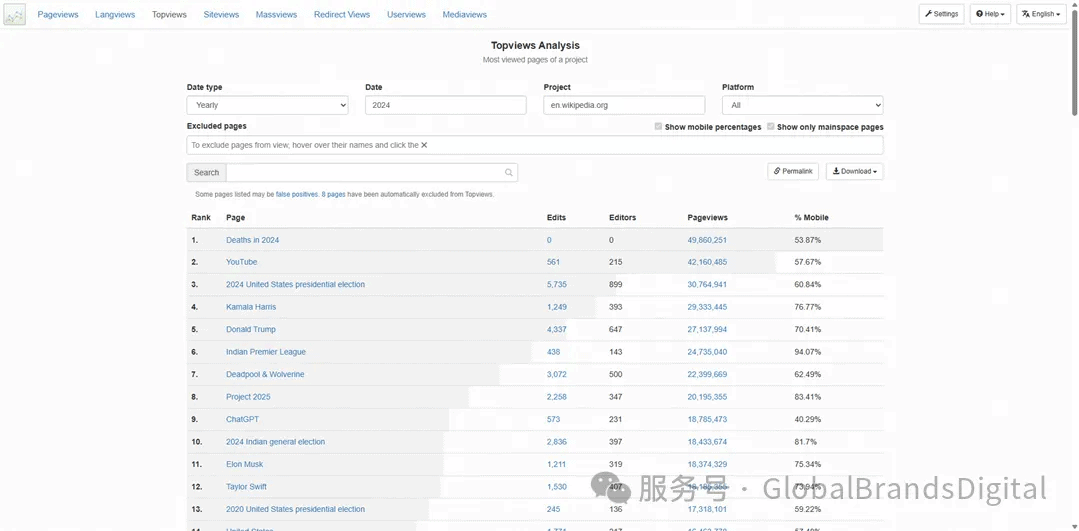The width and height of the screenshot is (1079, 531).
Task: Click the % Mobile column header
Action: click(x=811, y=217)
